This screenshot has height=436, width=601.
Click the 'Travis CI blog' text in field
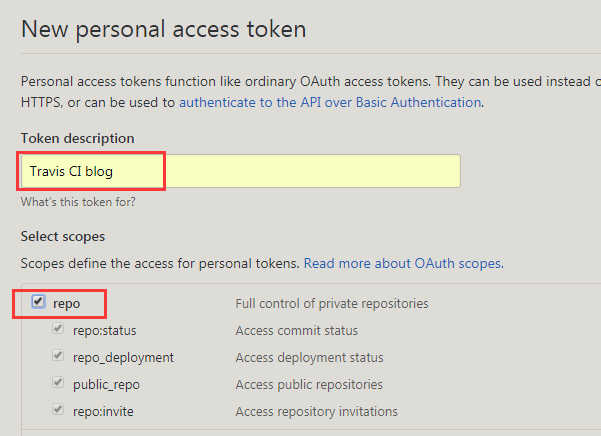[x=71, y=171]
